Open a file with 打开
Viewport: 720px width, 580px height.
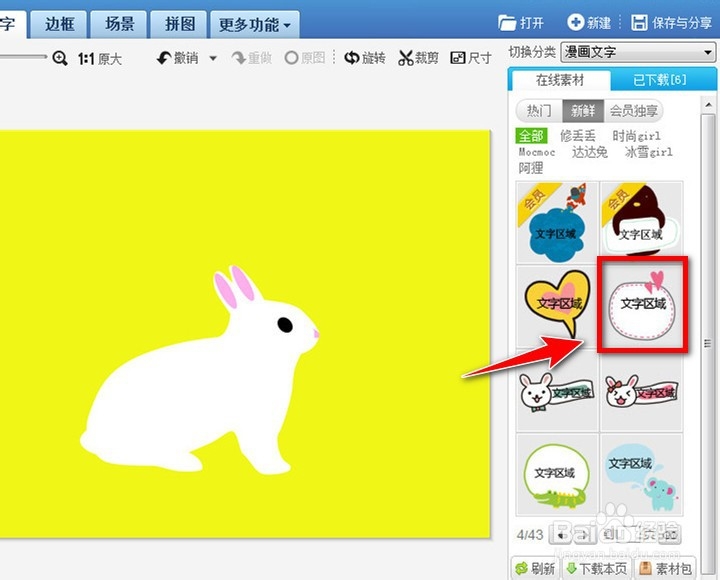click(x=521, y=23)
